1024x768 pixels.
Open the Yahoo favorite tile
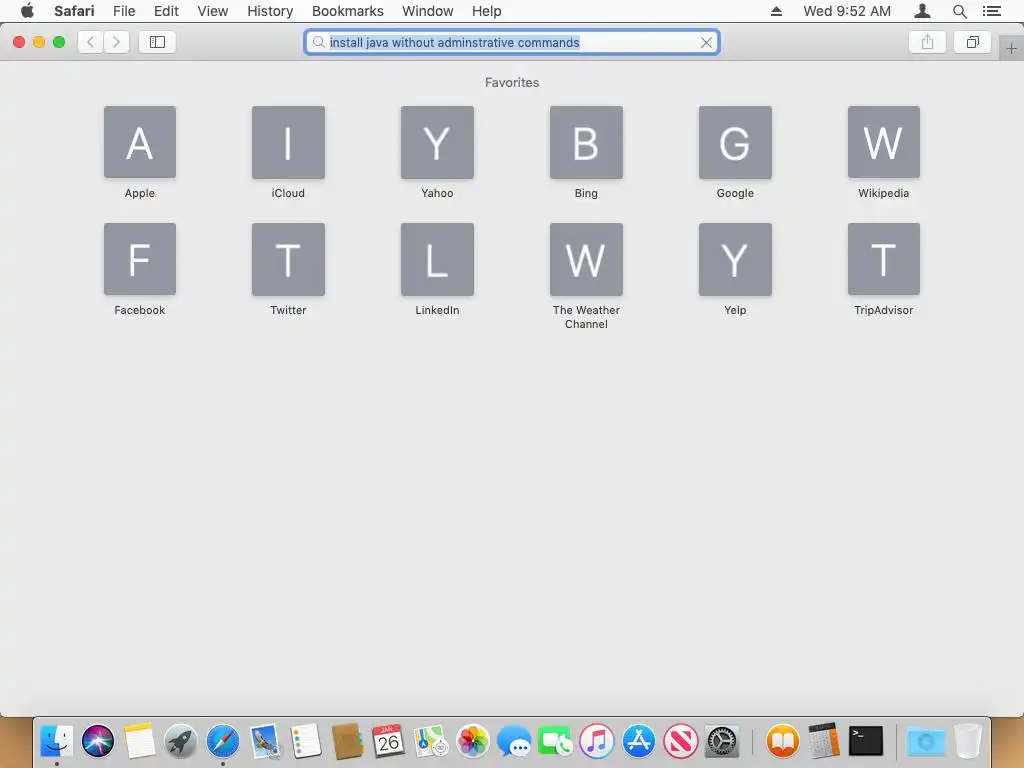click(437, 142)
